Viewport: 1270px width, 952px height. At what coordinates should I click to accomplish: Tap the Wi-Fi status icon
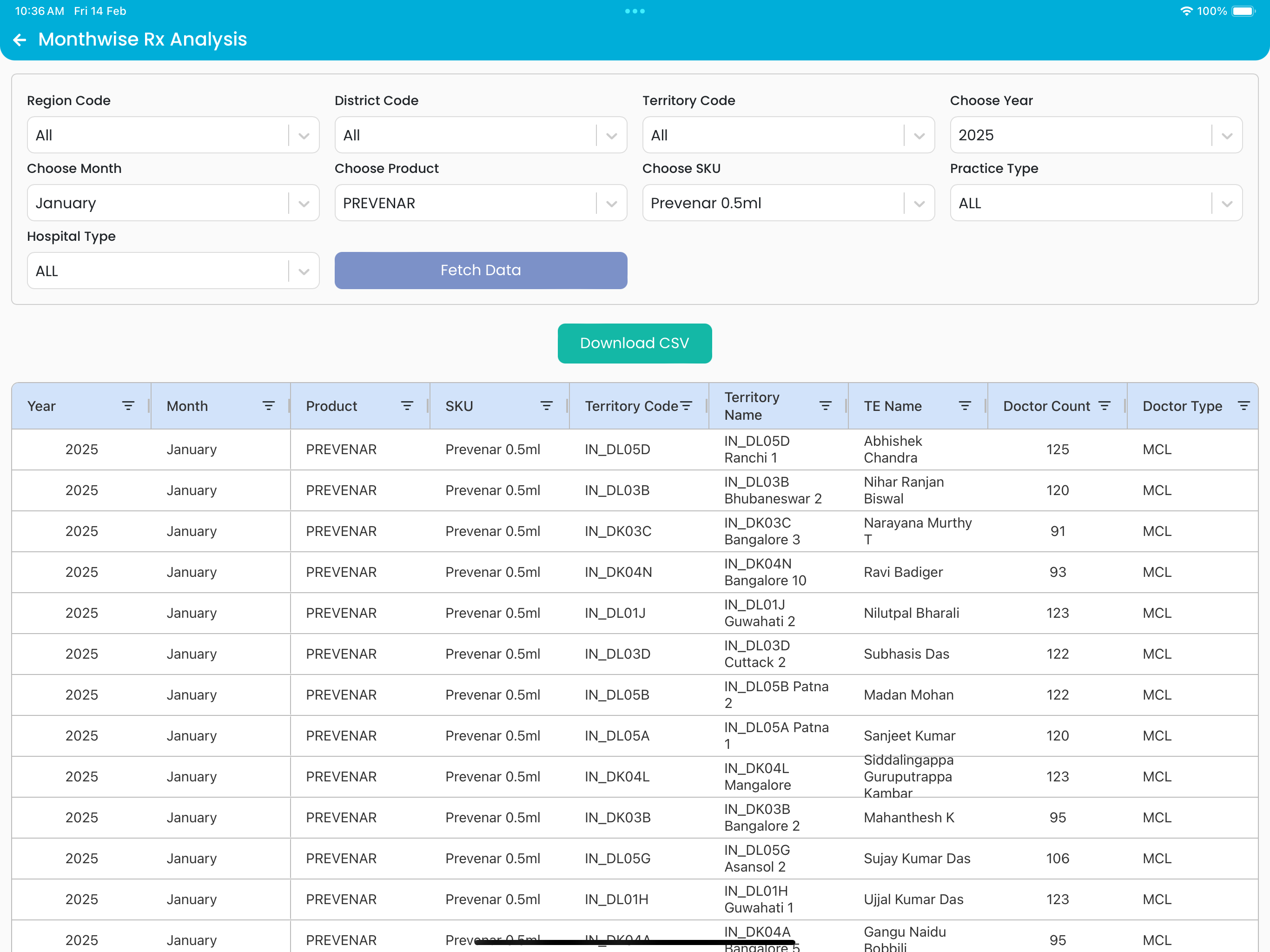pos(1186,11)
